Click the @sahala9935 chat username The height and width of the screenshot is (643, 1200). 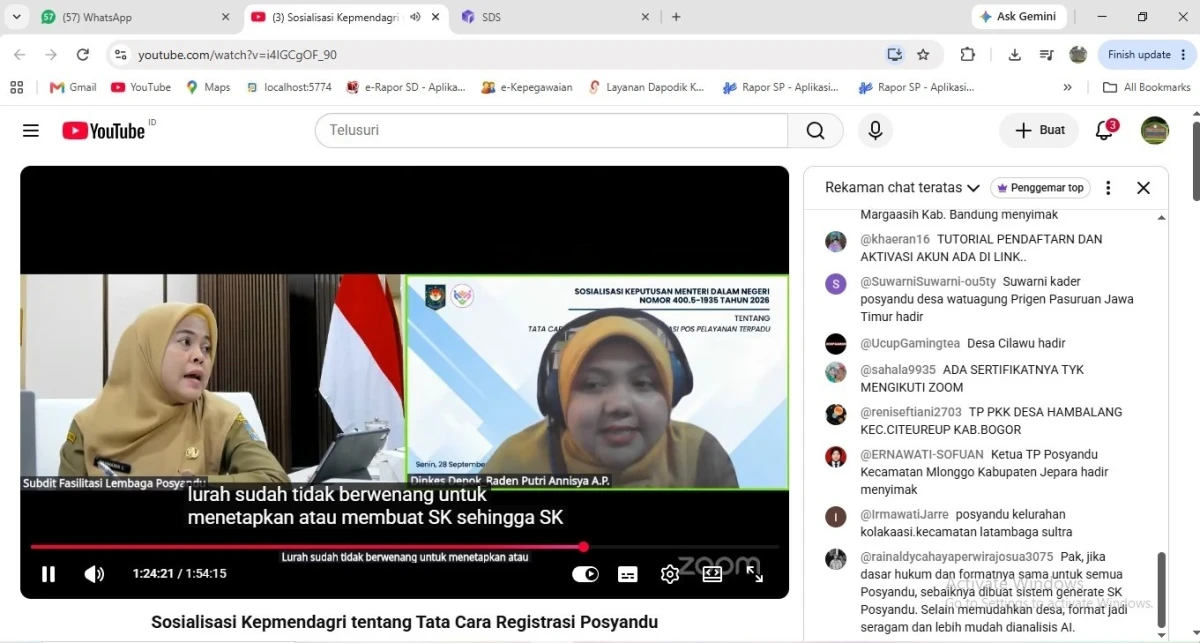click(898, 369)
